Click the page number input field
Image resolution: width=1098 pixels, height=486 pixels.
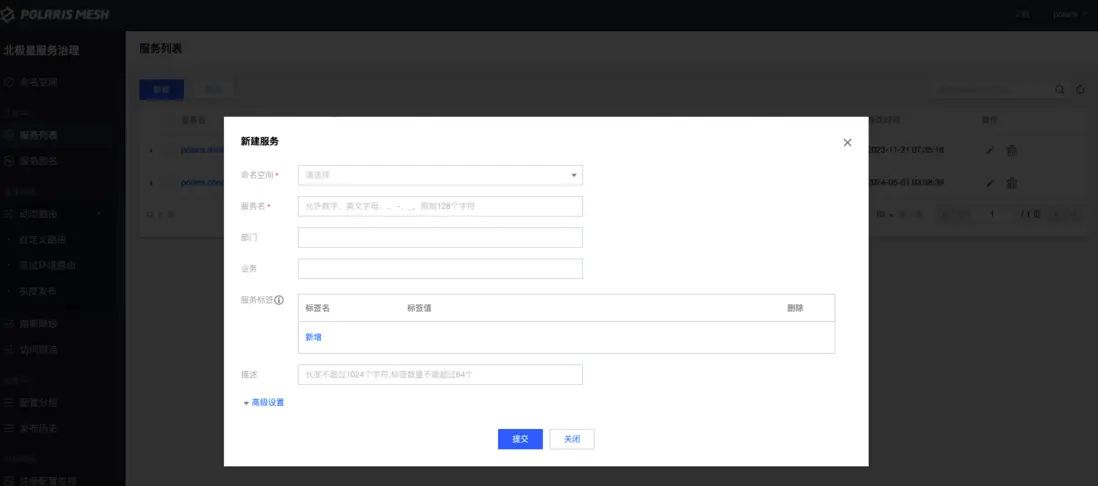(992, 214)
